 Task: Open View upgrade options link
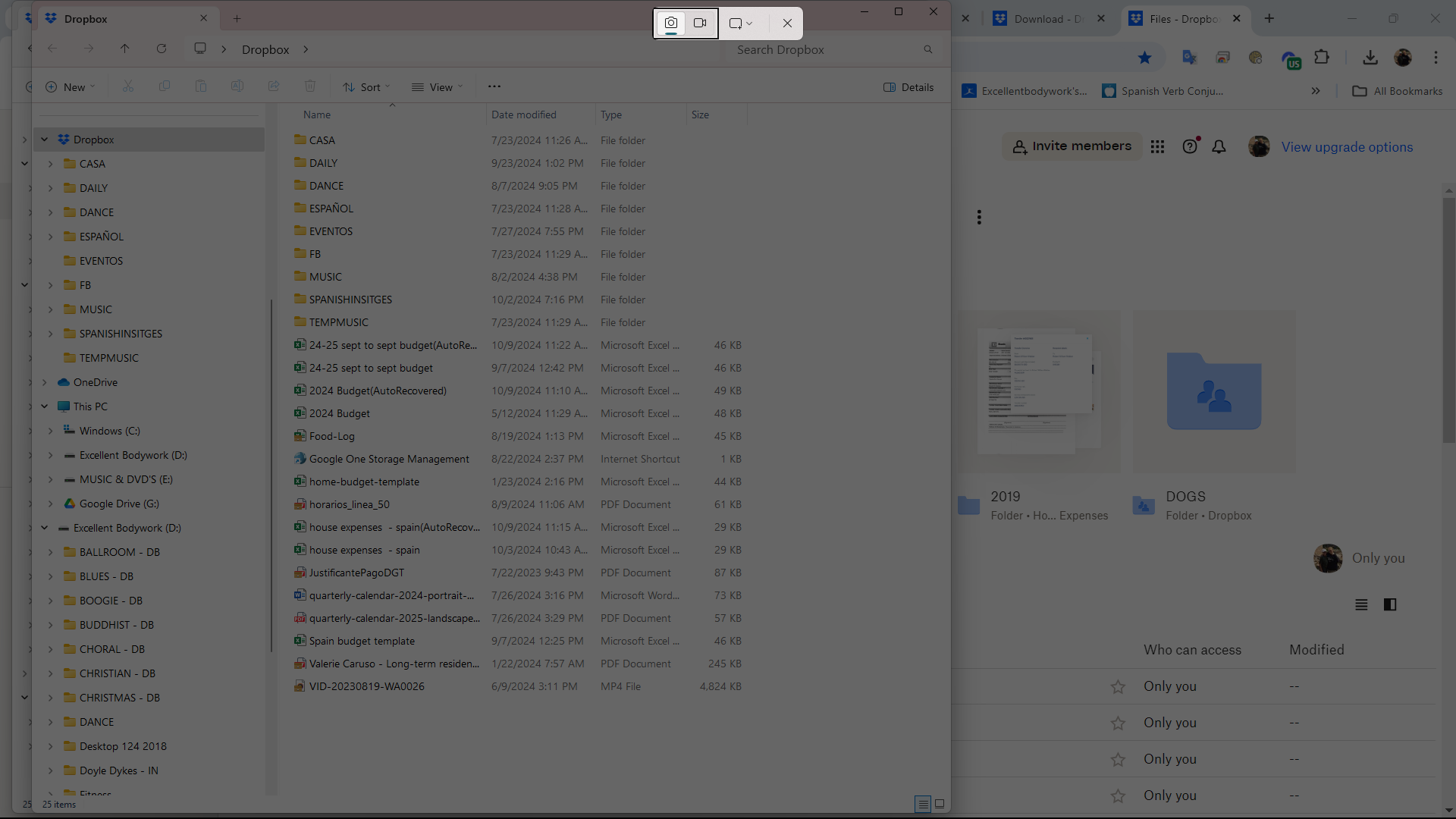pos(1347,147)
